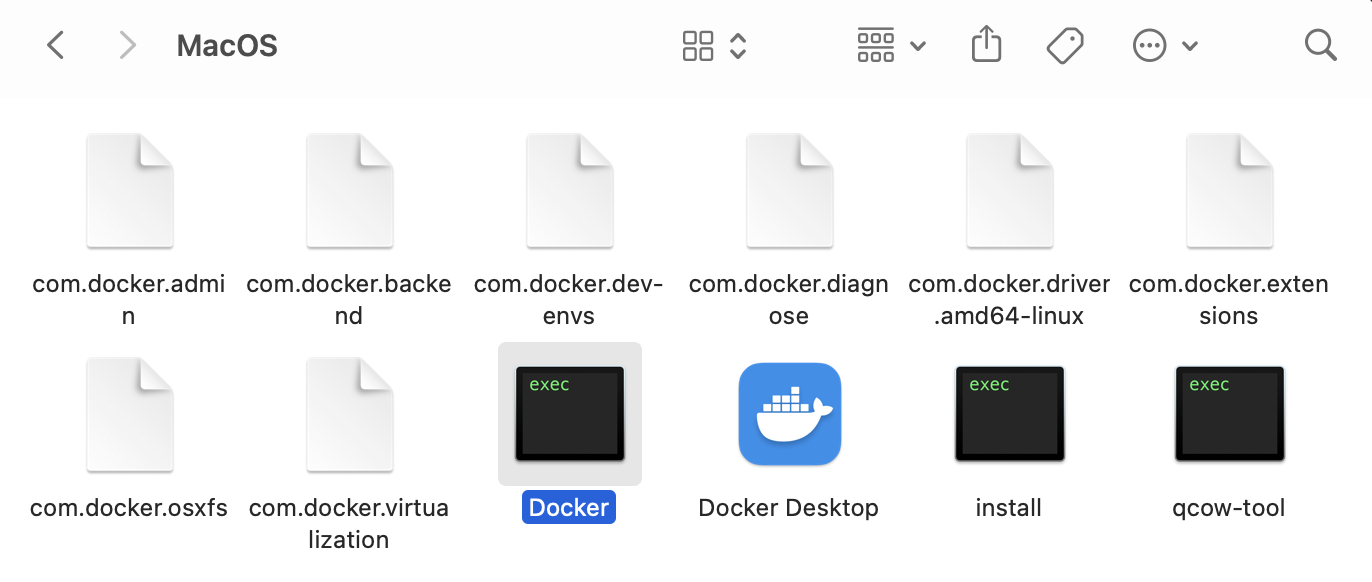Click the MacOS folder title
The width and height of the screenshot is (1372, 582).
(227, 45)
